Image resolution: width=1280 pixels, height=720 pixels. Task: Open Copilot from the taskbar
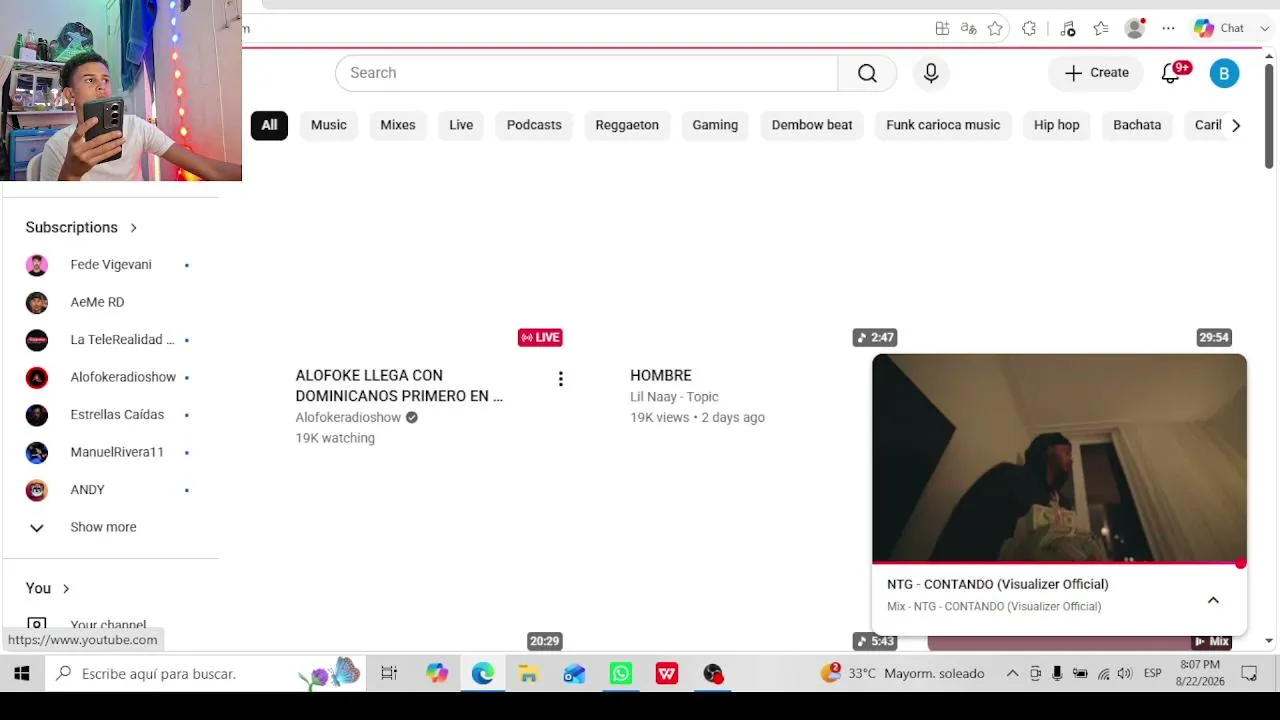pyautogui.click(x=437, y=674)
